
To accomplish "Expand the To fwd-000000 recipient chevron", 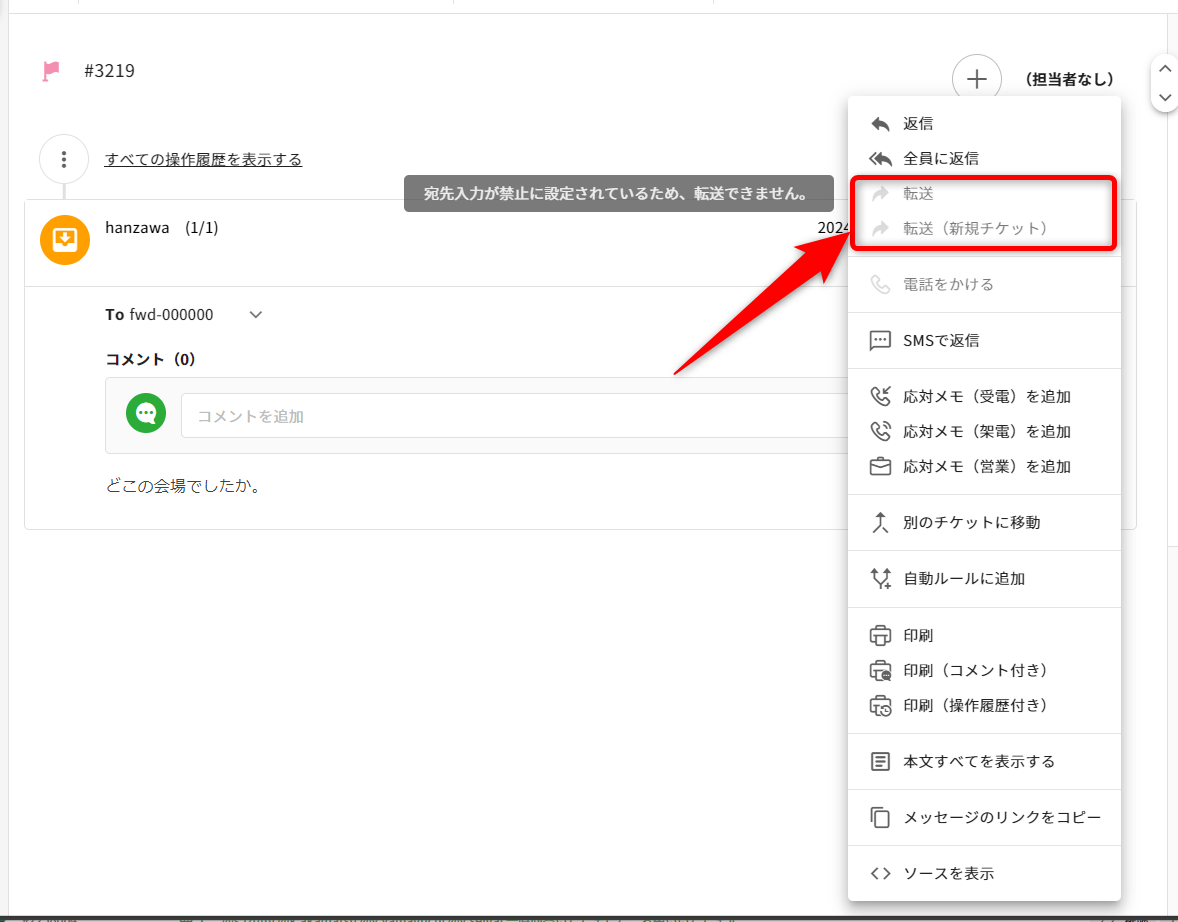I will (x=256, y=315).
